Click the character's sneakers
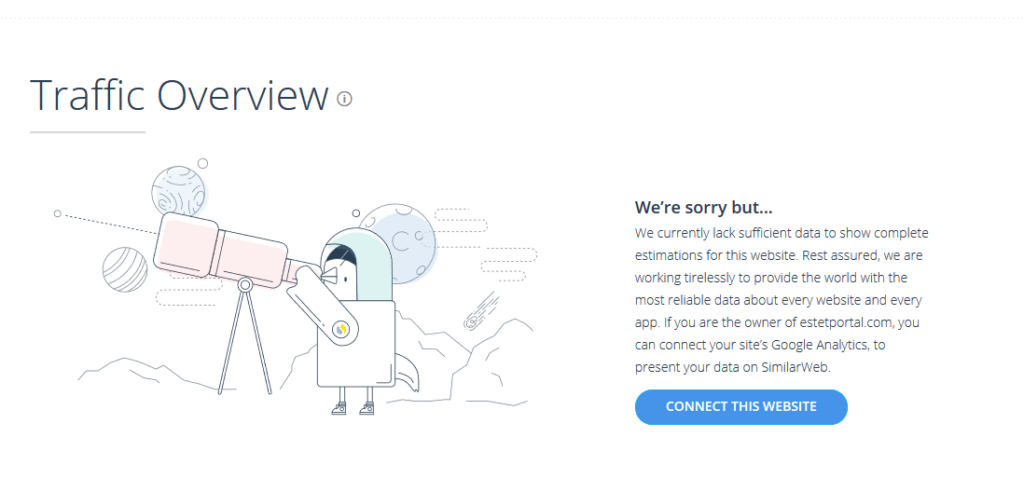The image size is (1024, 478). 352,407
